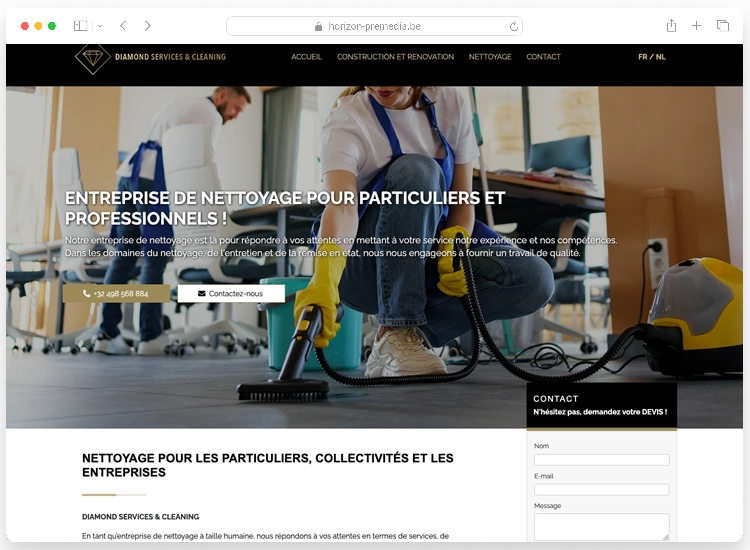Expand the sidebar options chevron
Image resolution: width=750 pixels, height=550 pixels.
pyautogui.click(x=100, y=26)
